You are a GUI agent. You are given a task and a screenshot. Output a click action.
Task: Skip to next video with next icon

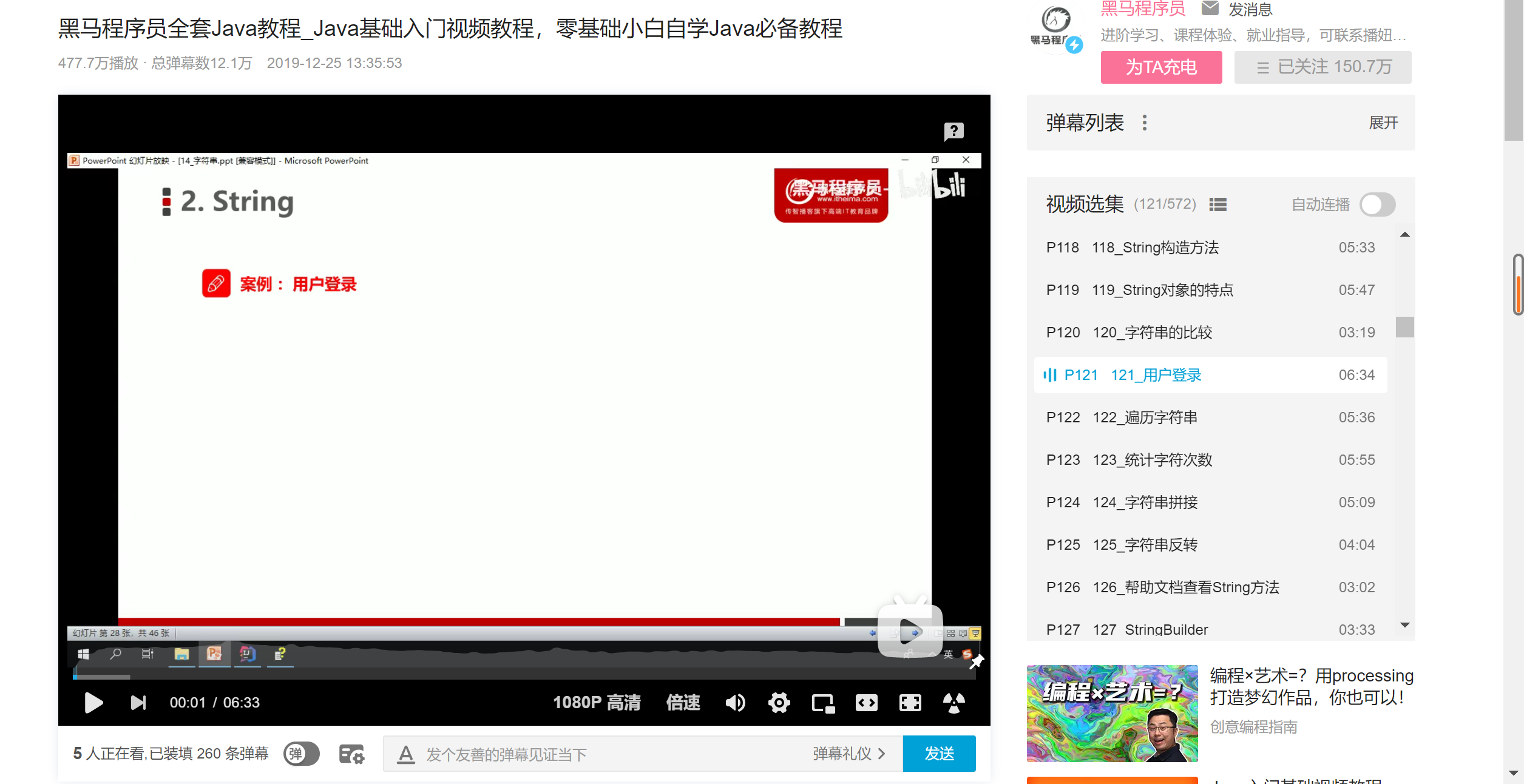[138, 703]
